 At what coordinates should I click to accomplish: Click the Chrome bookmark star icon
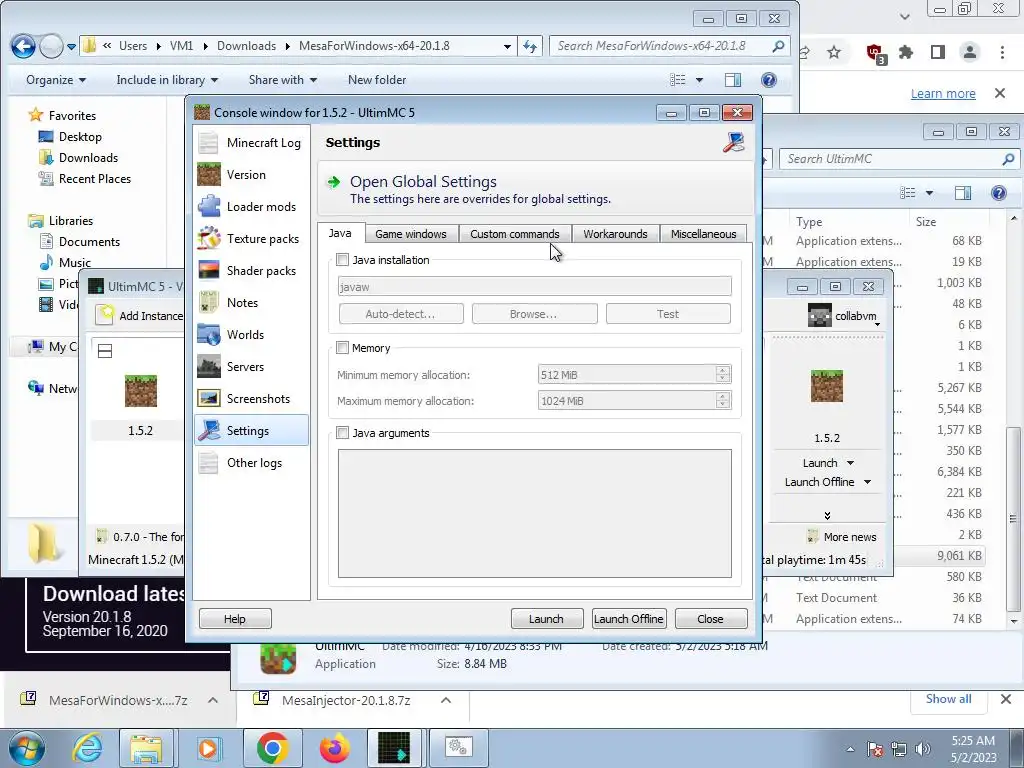[x=834, y=52]
